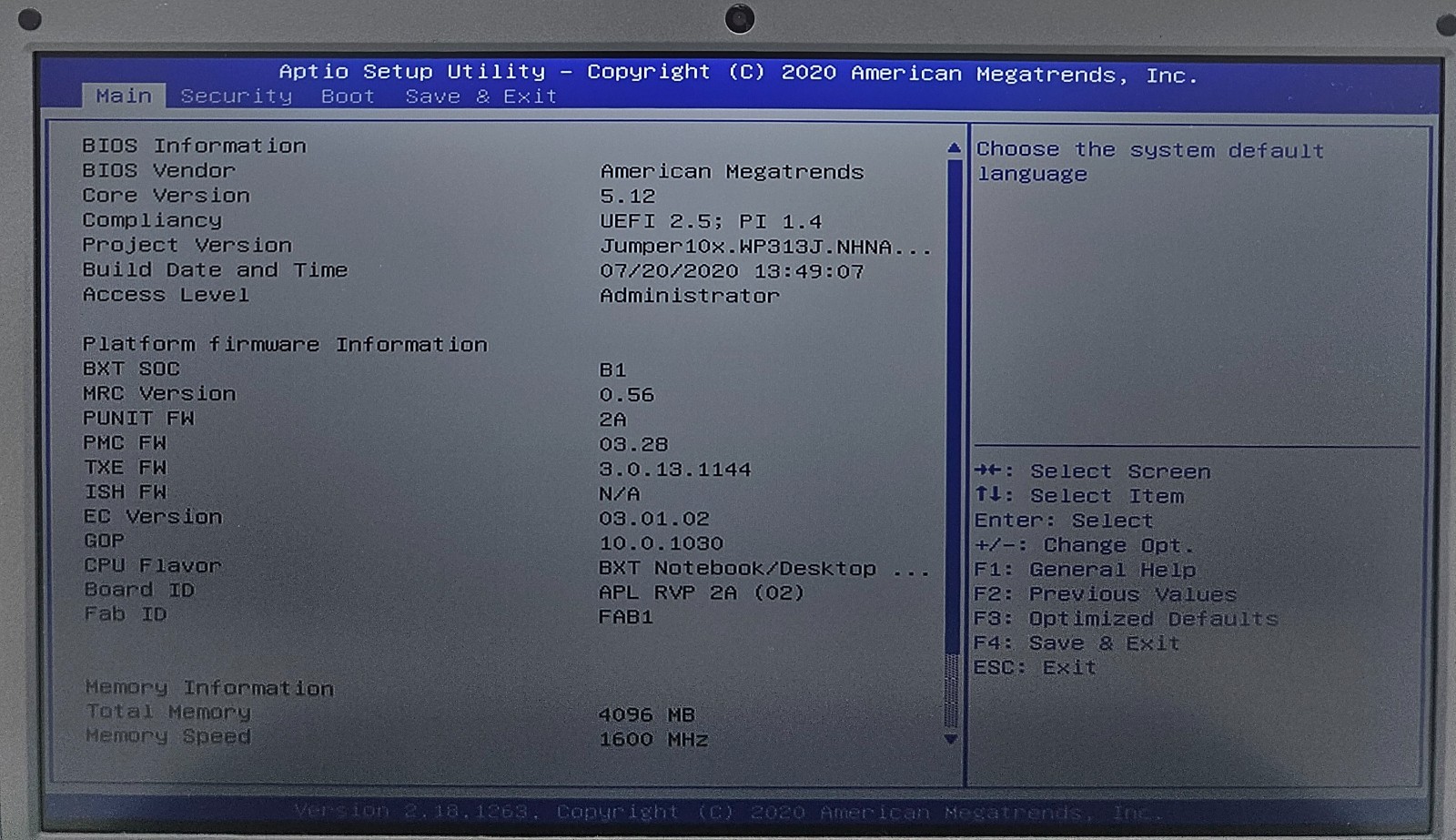Select the BIOS Vendor row label
The height and width of the screenshot is (840, 1456).
158,170
